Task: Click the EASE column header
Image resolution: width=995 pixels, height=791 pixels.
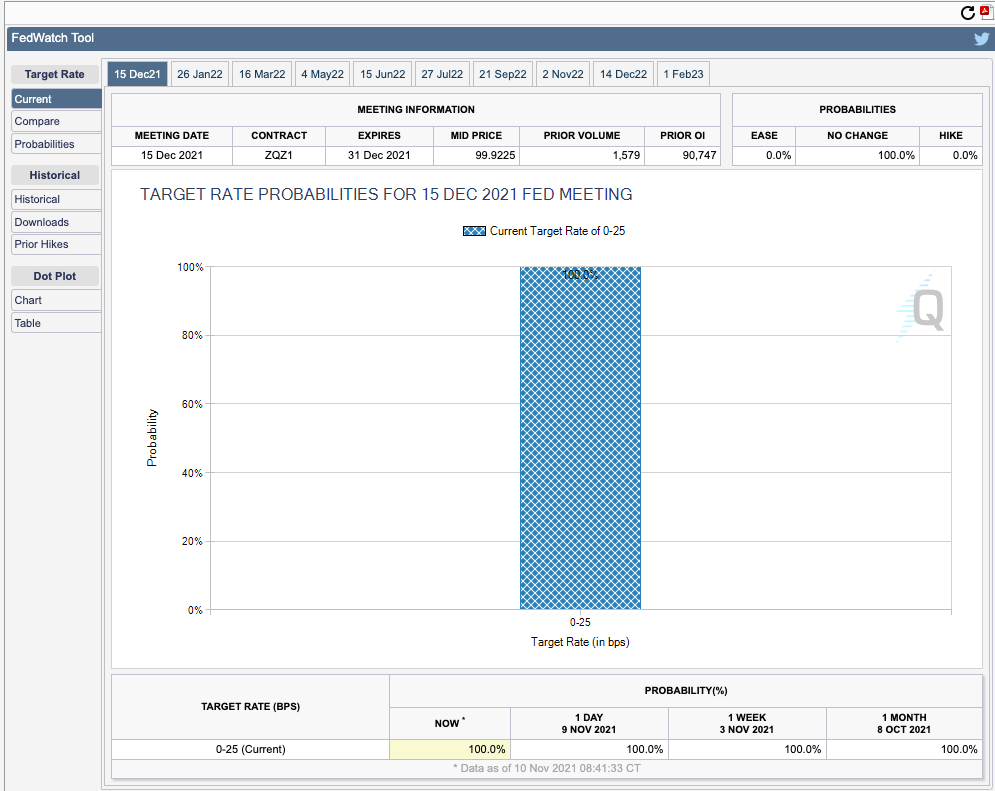Action: tap(764, 136)
